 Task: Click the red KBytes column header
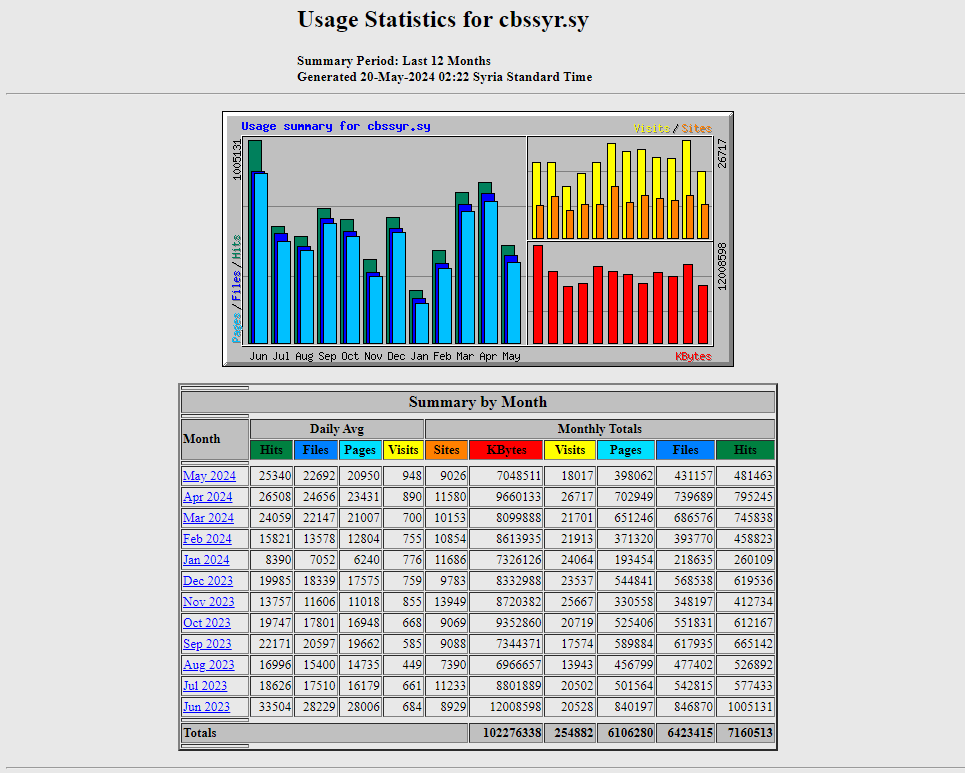click(506, 450)
